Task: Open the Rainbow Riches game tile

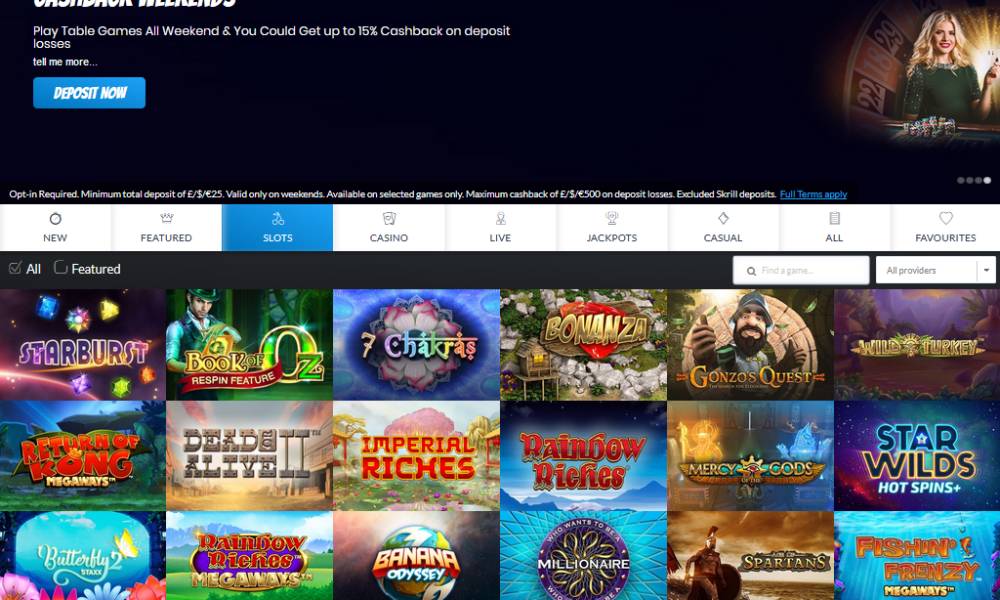Action: [584, 456]
